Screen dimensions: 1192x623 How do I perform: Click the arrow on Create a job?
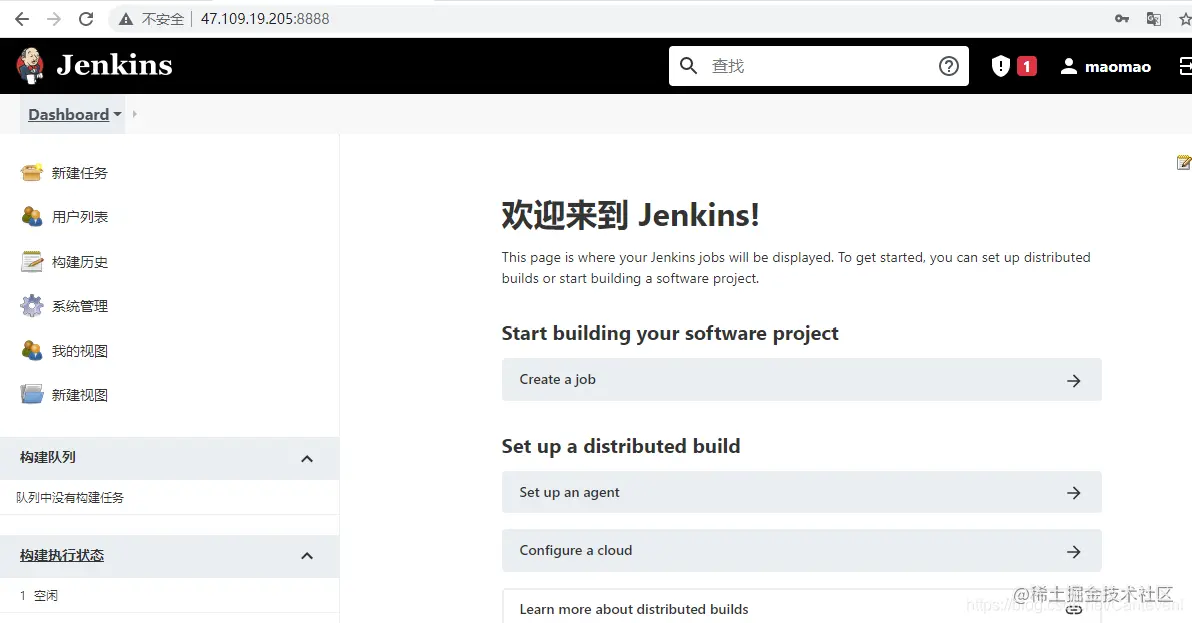[1073, 381]
